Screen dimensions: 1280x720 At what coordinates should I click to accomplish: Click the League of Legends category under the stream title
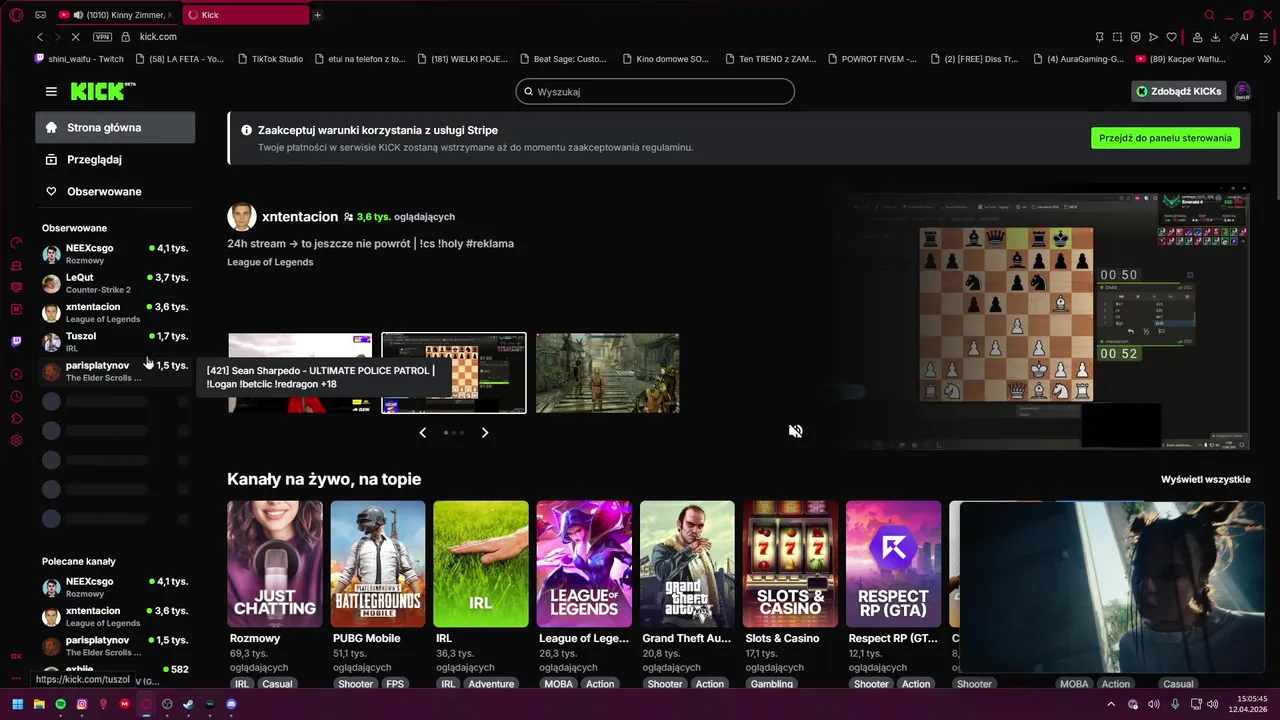click(270, 262)
